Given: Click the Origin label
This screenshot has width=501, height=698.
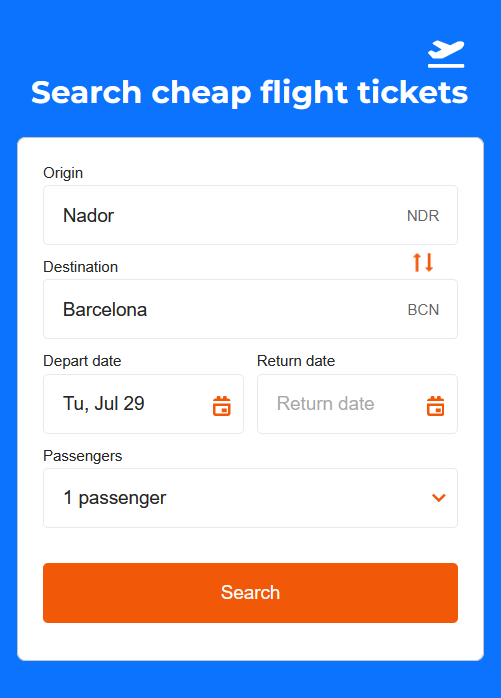Looking at the screenshot, I should tap(63, 173).
